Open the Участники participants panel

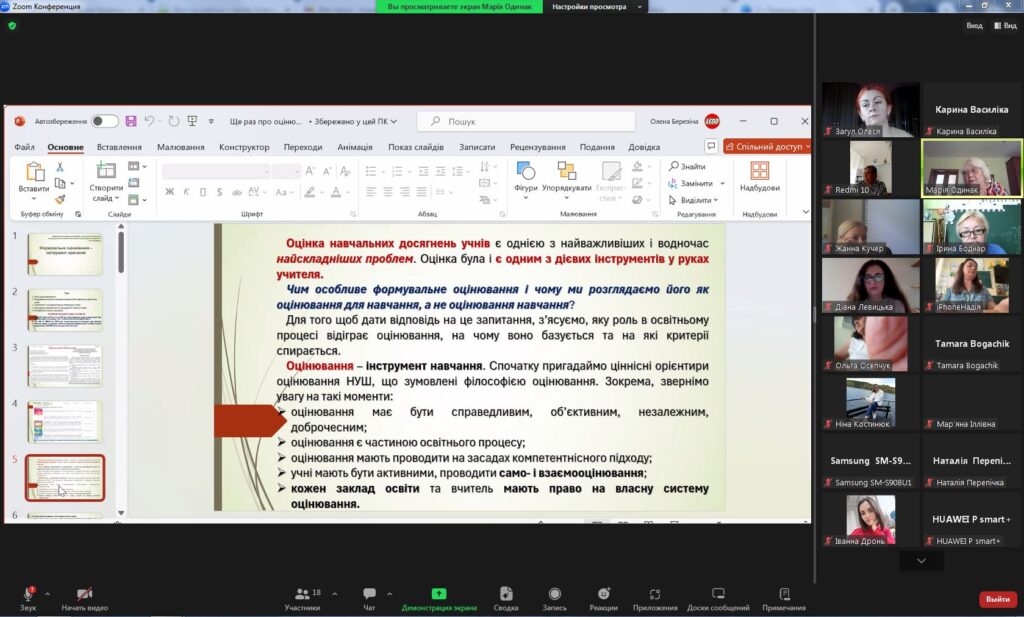coord(302,595)
